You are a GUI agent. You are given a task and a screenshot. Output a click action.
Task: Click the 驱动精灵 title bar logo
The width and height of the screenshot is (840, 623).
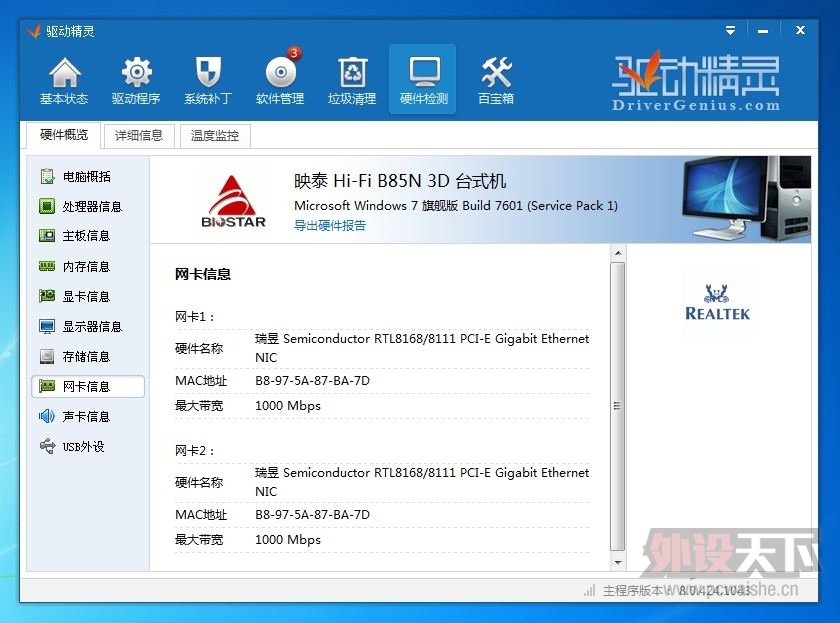pyautogui.click(x=34, y=31)
